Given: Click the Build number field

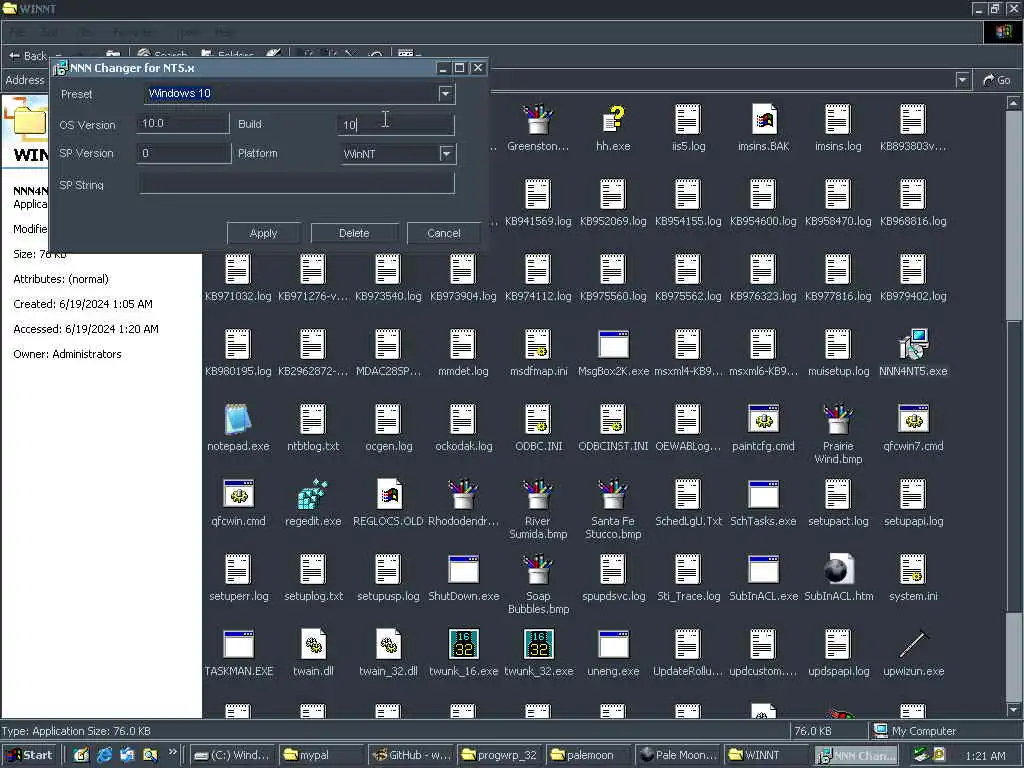Looking at the screenshot, I should coord(396,124).
